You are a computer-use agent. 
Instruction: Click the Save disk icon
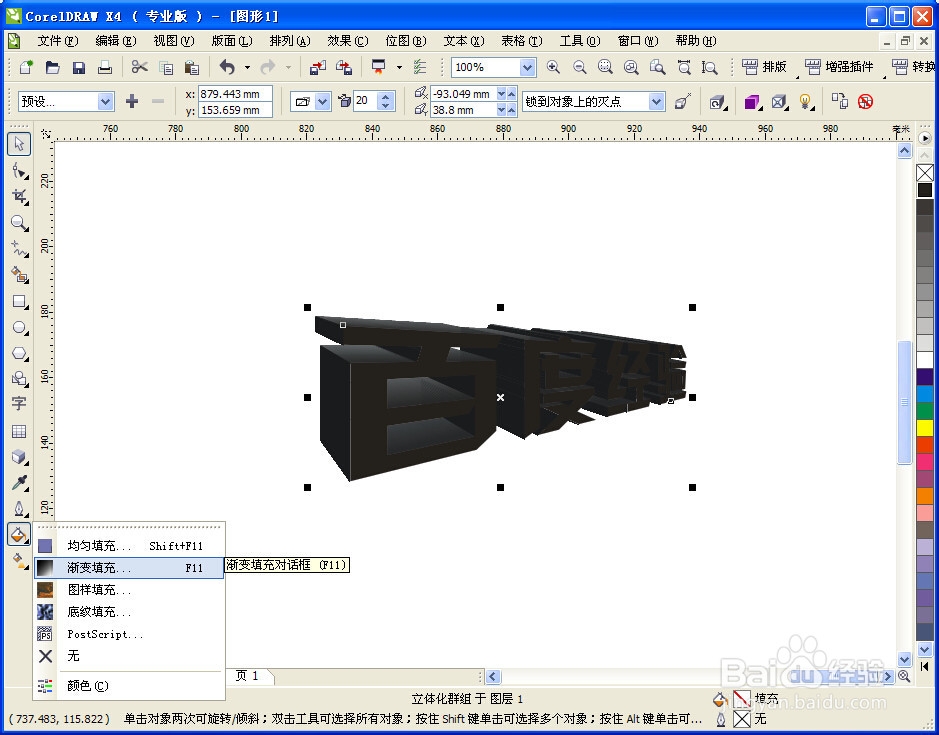click(78, 67)
